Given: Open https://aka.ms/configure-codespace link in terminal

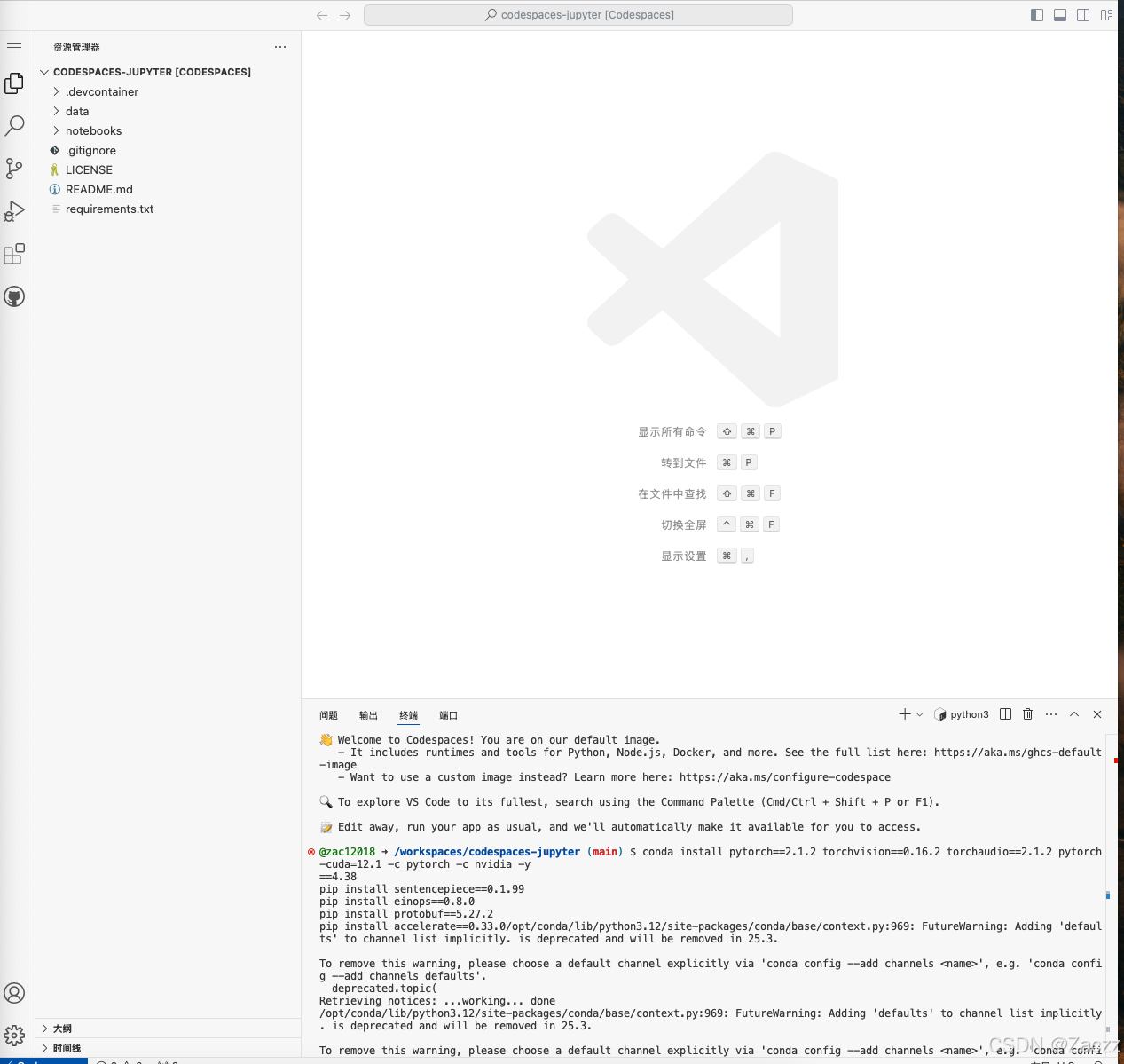Looking at the screenshot, I should 785,777.
